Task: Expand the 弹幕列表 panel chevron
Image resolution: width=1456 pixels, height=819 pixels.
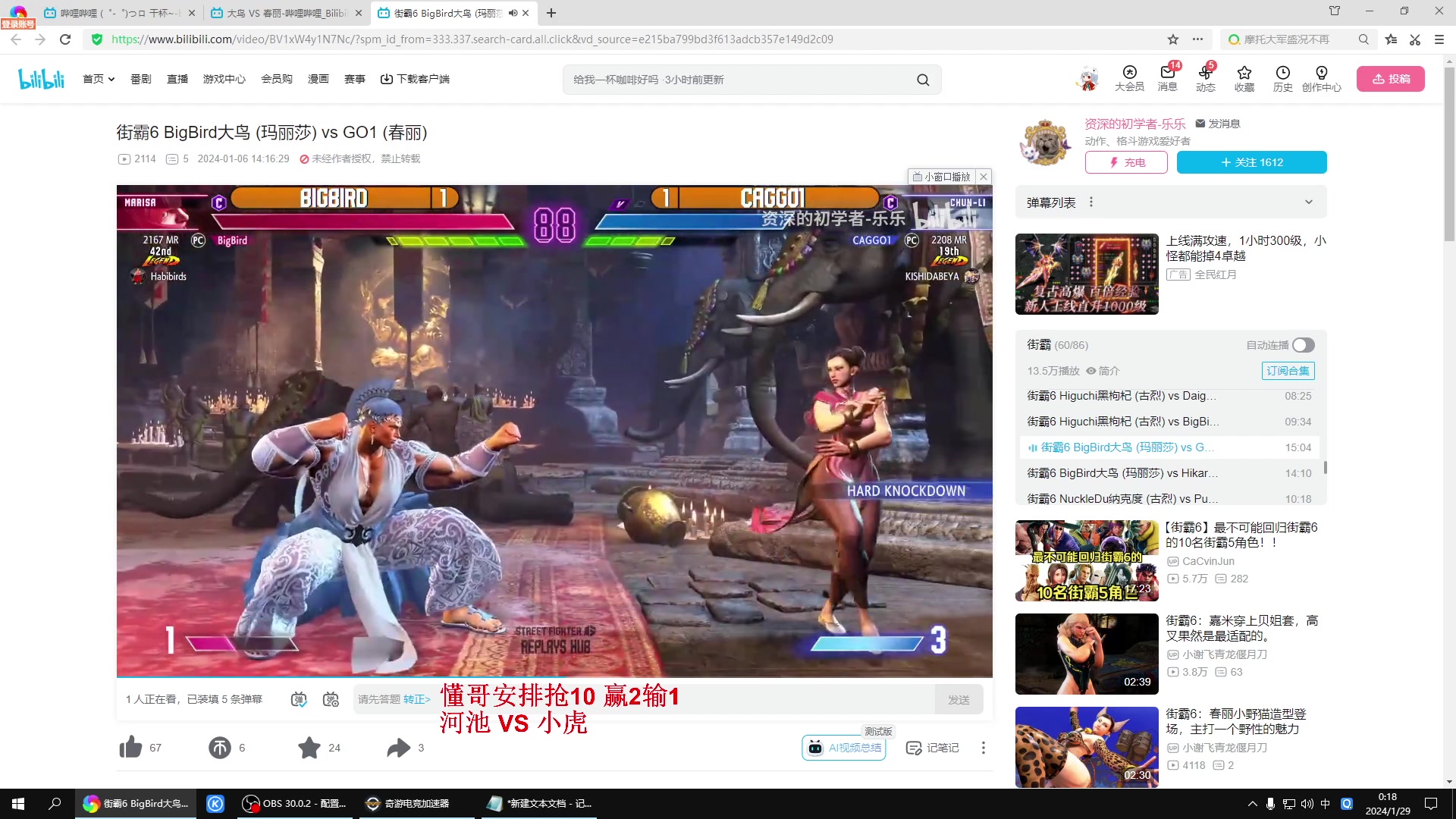Action: click(1308, 202)
